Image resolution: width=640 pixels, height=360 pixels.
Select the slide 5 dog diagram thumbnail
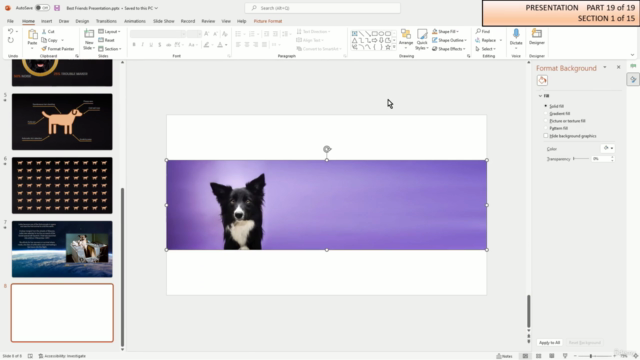[x=62, y=122]
